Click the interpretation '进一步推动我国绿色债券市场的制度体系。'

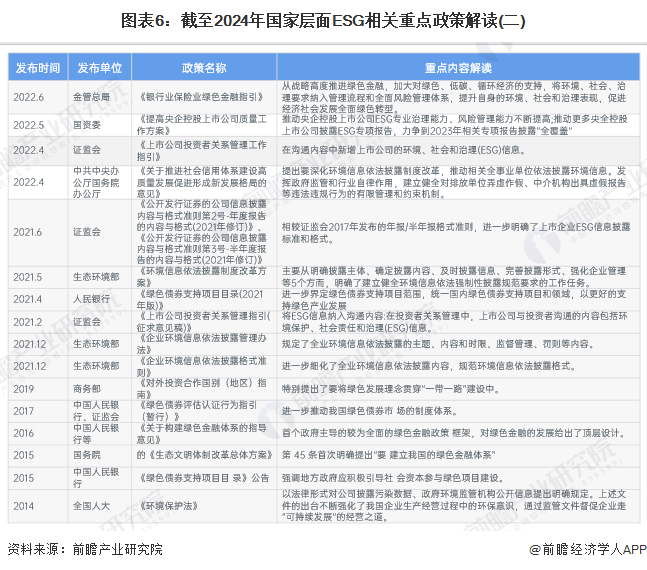370,411
